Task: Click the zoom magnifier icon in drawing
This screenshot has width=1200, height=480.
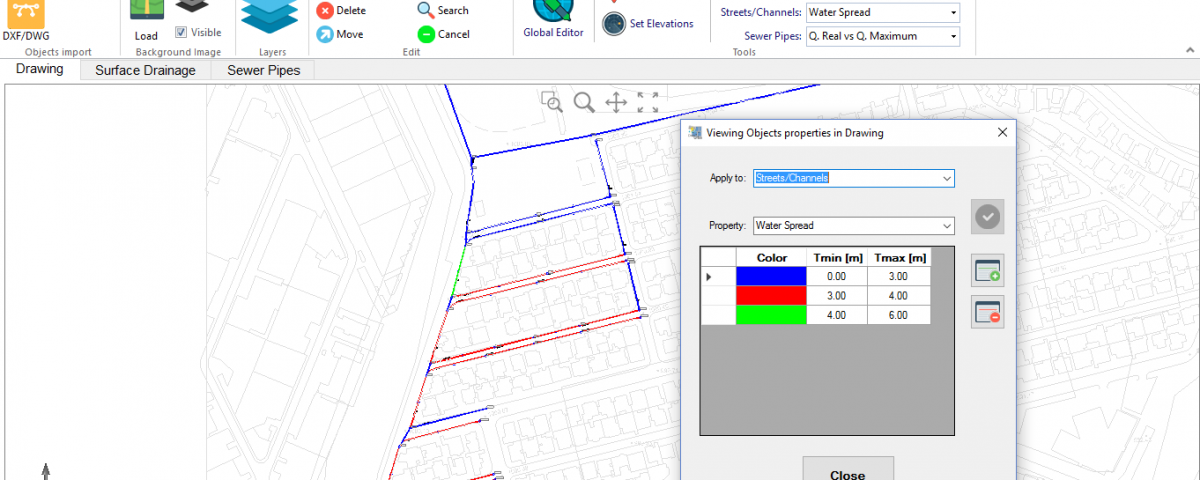Action: [584, 101]
